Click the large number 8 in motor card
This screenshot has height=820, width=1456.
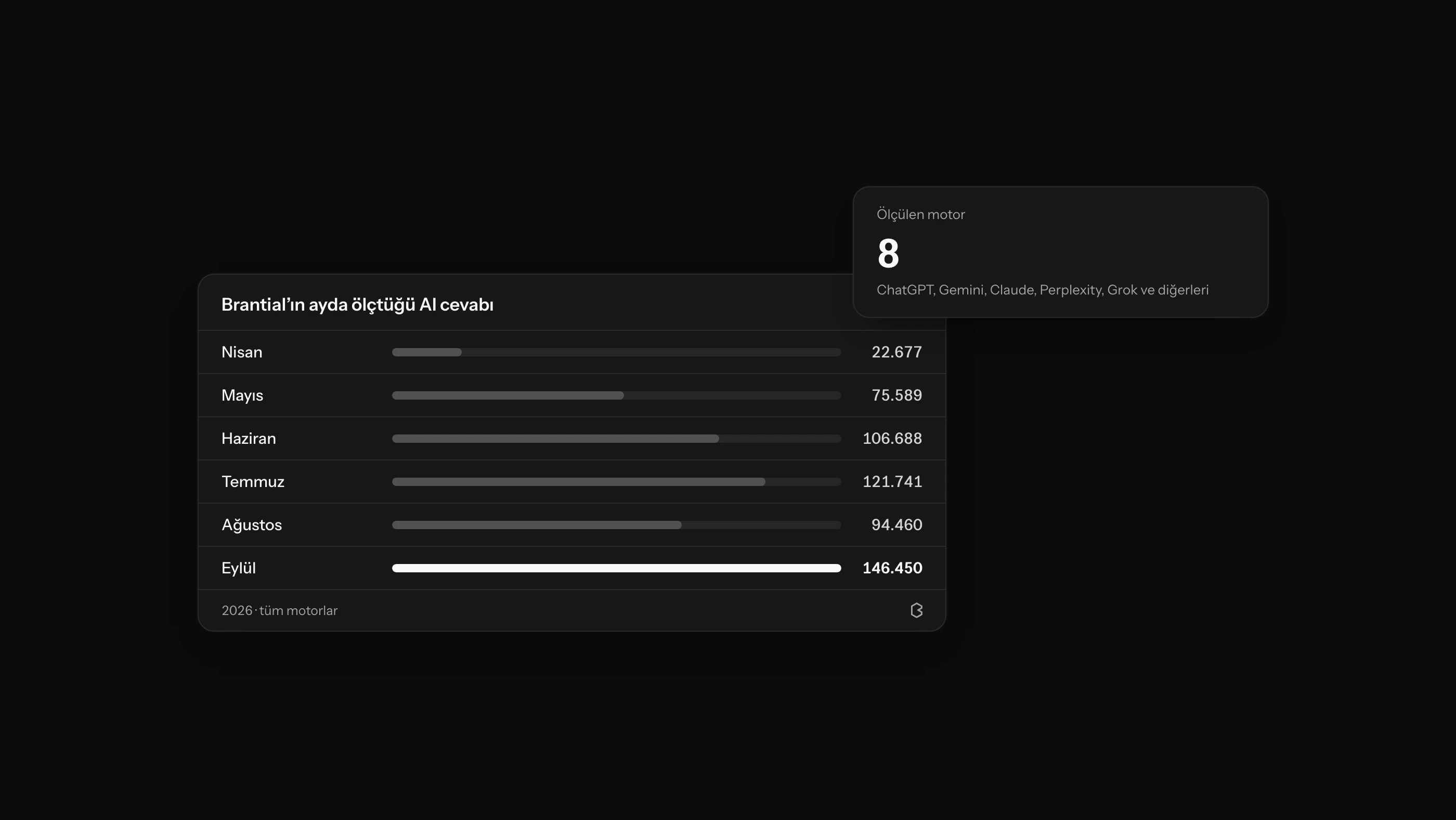pyautogui.click(x=888, y=253)
